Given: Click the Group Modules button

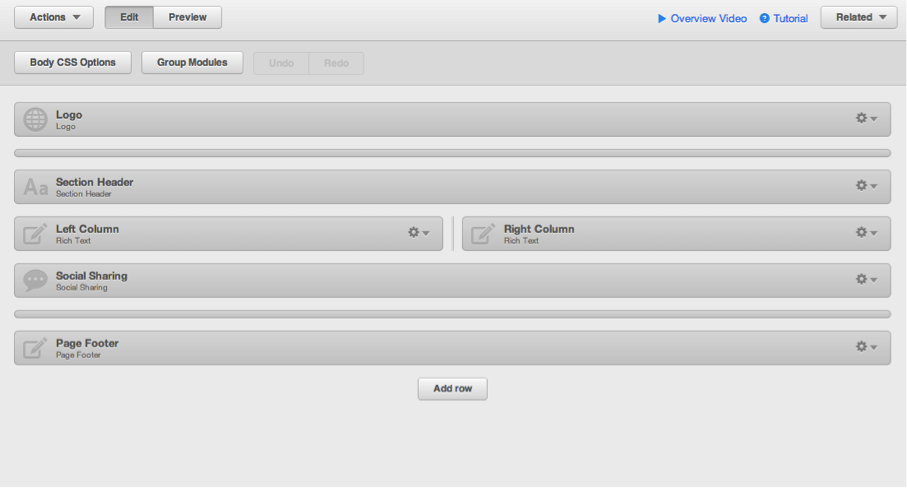Looking at the screenshot, I should pyautogui.click(x=192, y=62).
